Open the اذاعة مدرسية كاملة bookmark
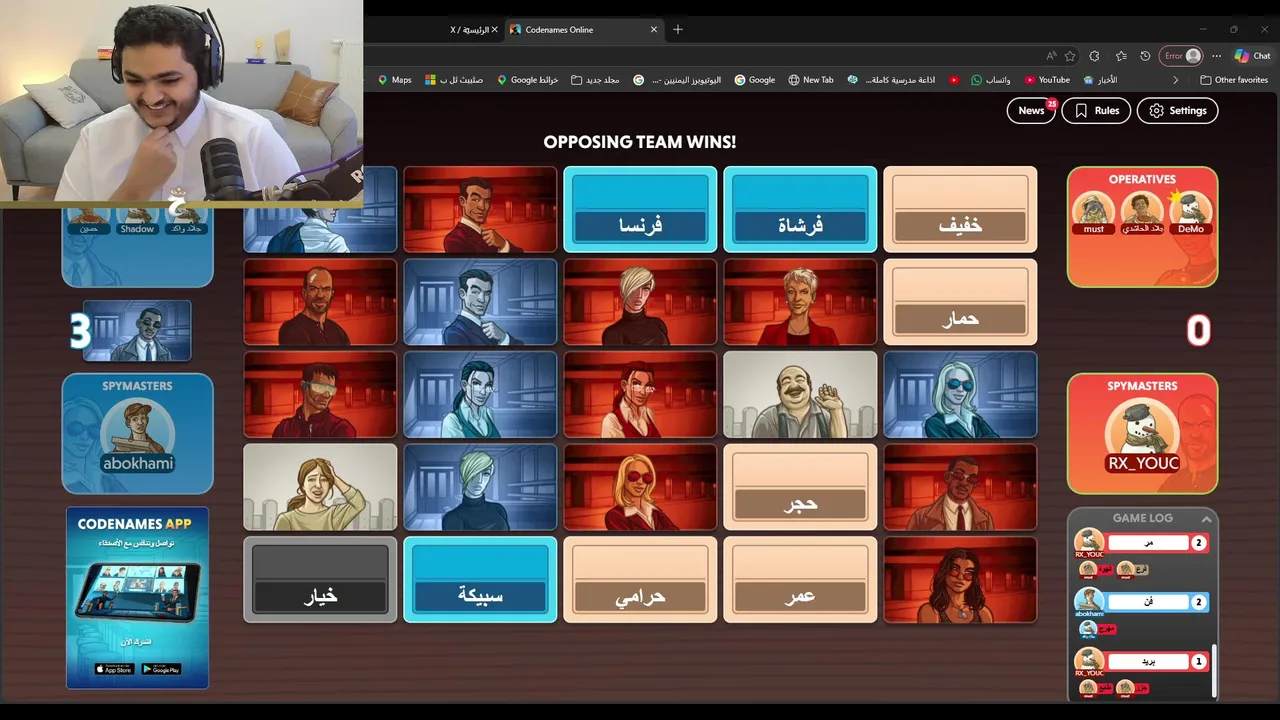Image resolution: width=1280 pixels, height=720 pixels. [x=891, y=80]
